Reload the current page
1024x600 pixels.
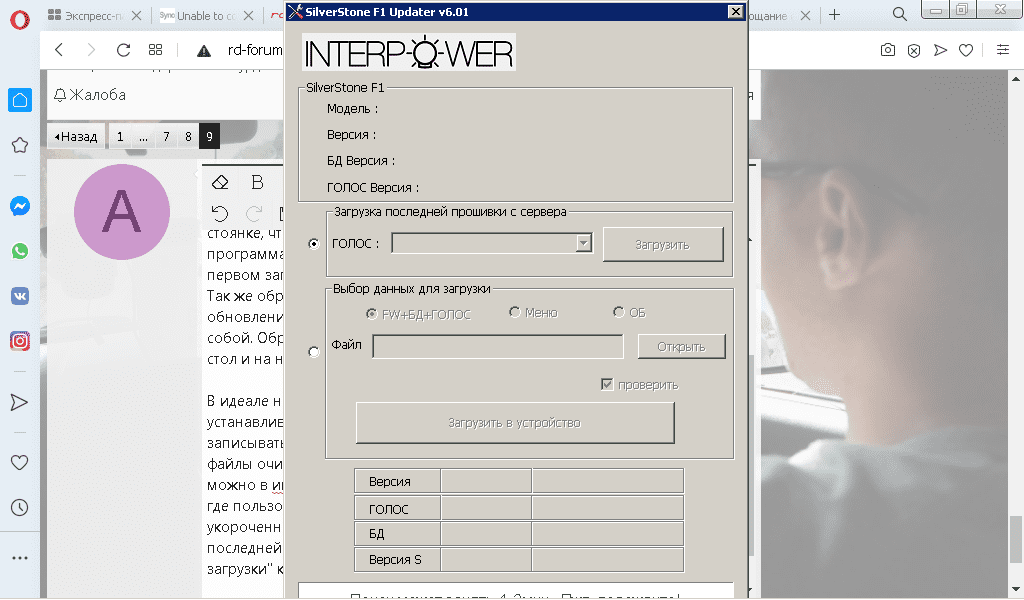click(123, 50)
